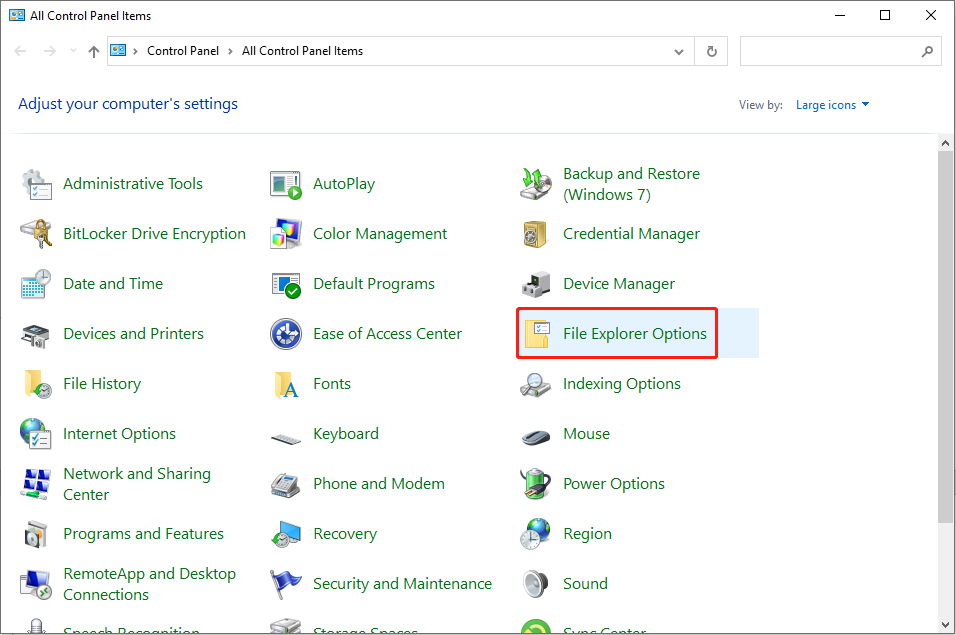This screenshot has height=635, width=956.
Task: Click the Devices and Printers icon
Action: tap(37, 334)
